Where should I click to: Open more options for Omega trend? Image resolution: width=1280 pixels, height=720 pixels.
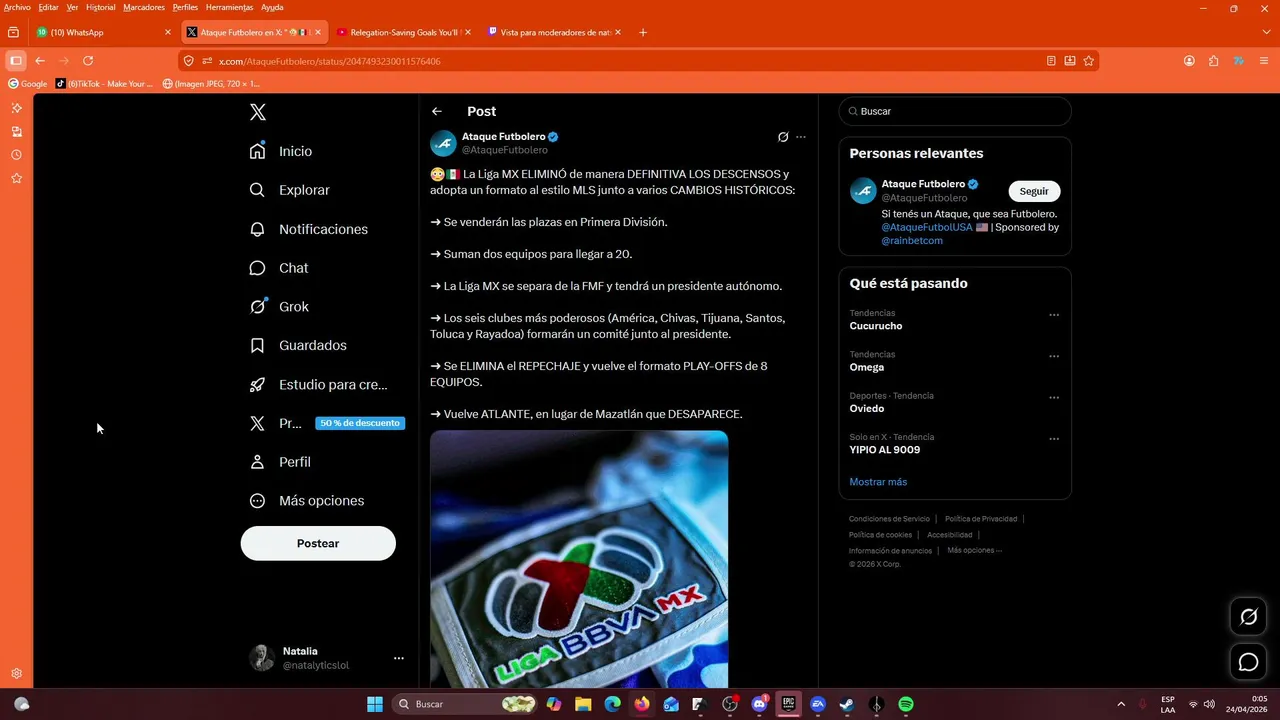click(x=1054, y=356)
